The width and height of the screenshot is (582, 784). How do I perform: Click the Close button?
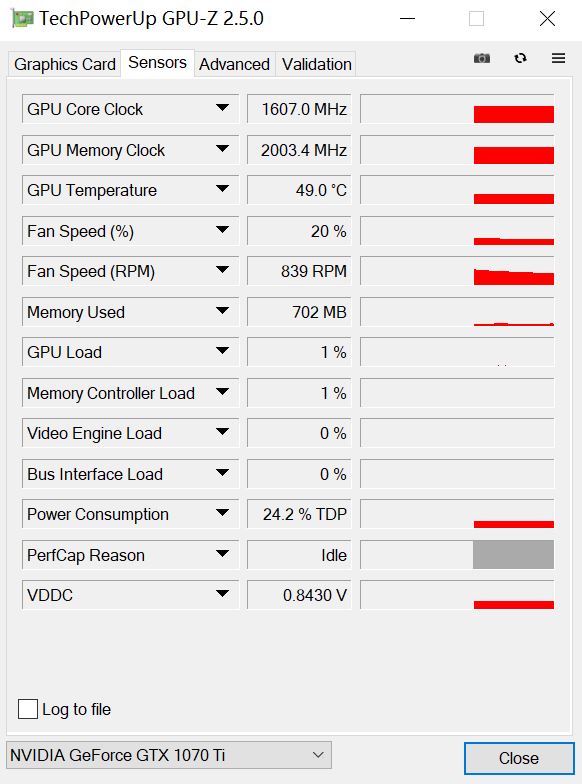click(x=519, y=758)
